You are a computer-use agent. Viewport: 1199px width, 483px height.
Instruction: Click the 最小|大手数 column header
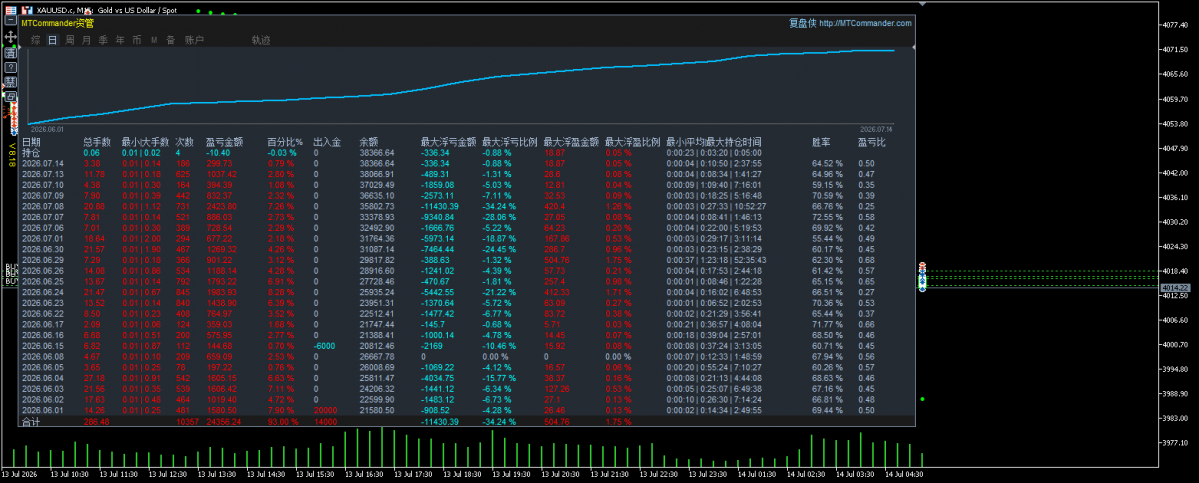coord(145,142)
